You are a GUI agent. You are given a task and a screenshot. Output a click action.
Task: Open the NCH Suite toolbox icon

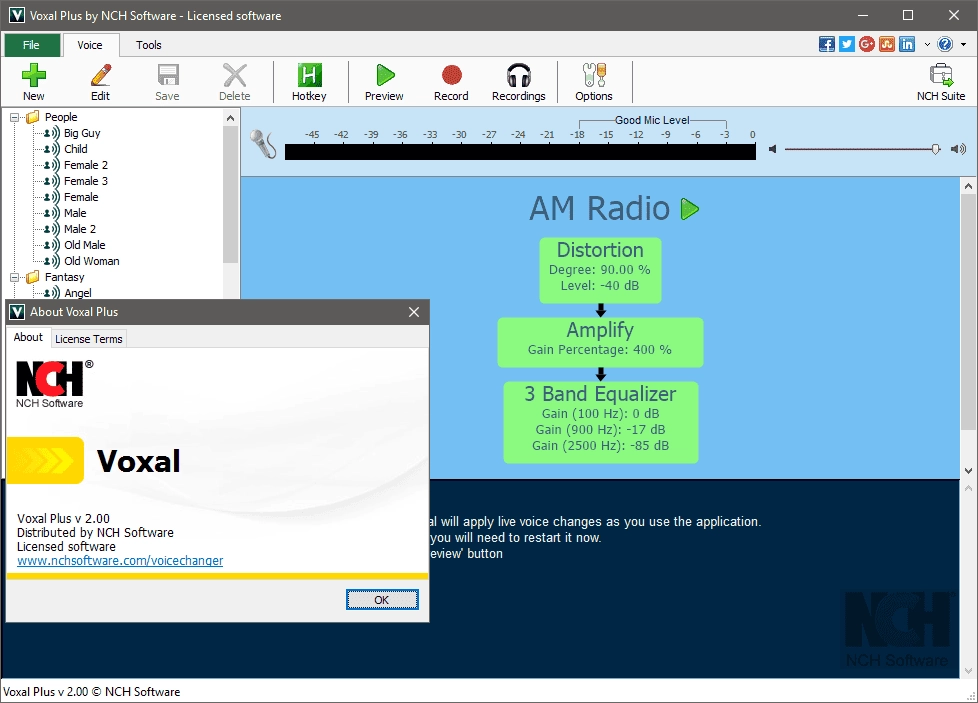coord(941,75)
